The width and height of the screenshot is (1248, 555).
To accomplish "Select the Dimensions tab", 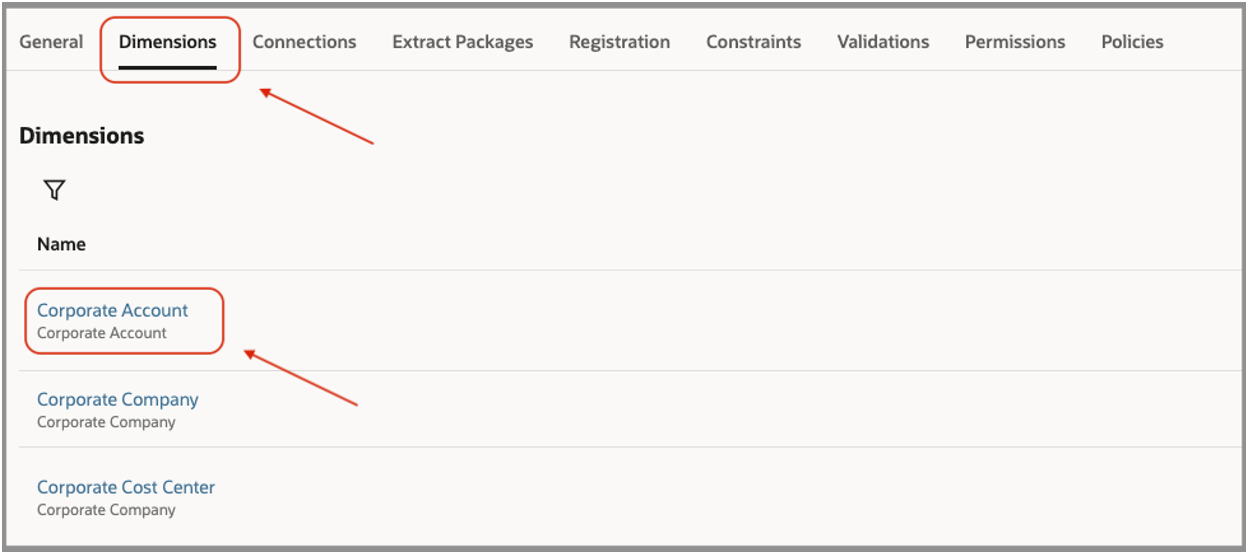I will [168, 42].
